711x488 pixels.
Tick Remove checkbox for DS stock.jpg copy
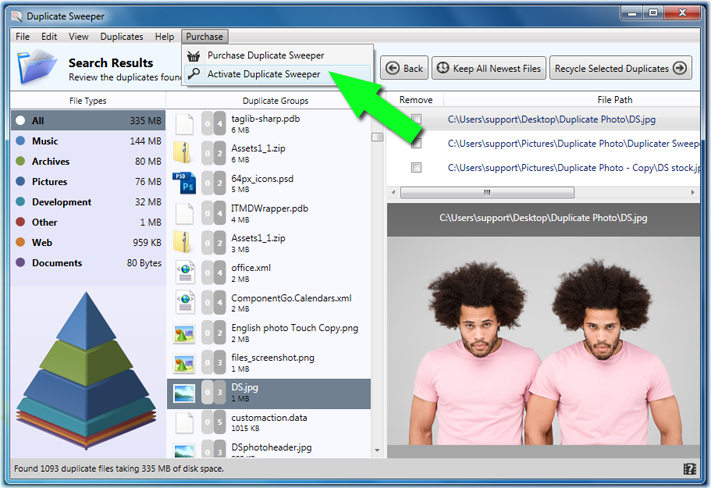click(416, 168)
